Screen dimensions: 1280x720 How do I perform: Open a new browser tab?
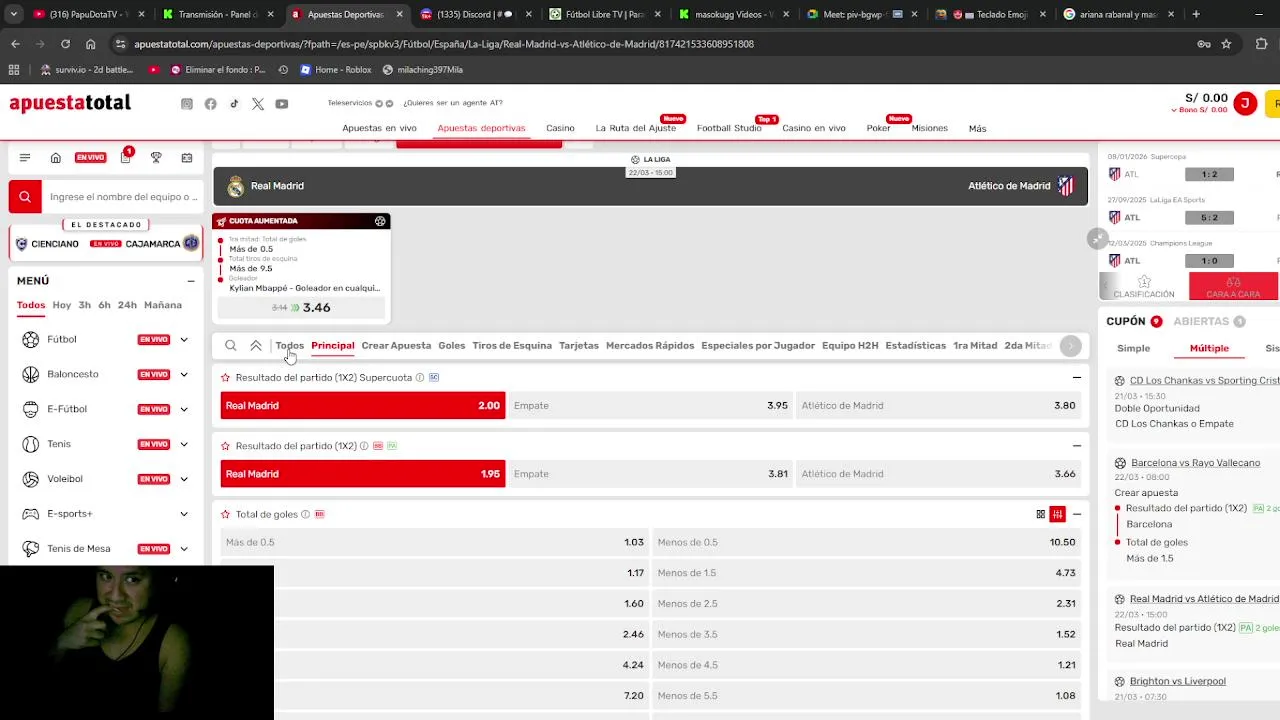1196,14
